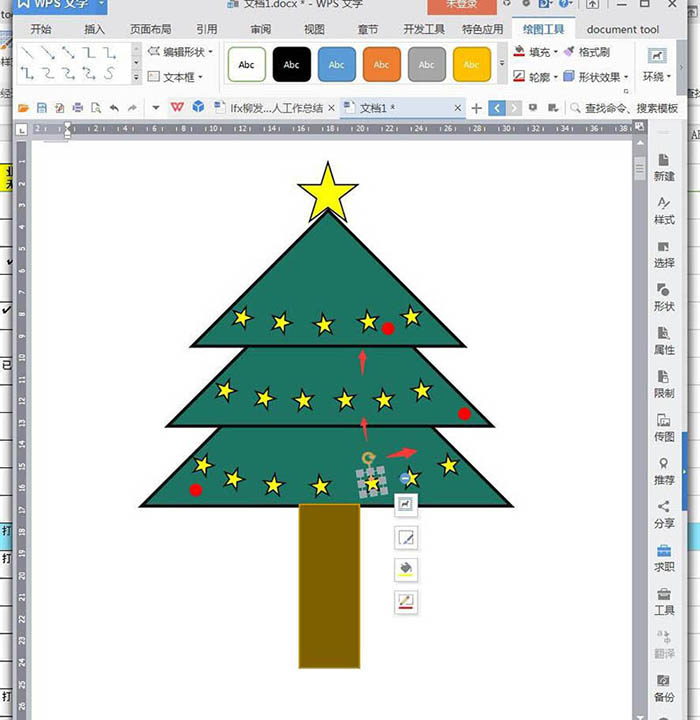Open 样式 in the right sidebar
Image resolution: width=700 pixels, height=720 pixels.
tap(664, 211)
